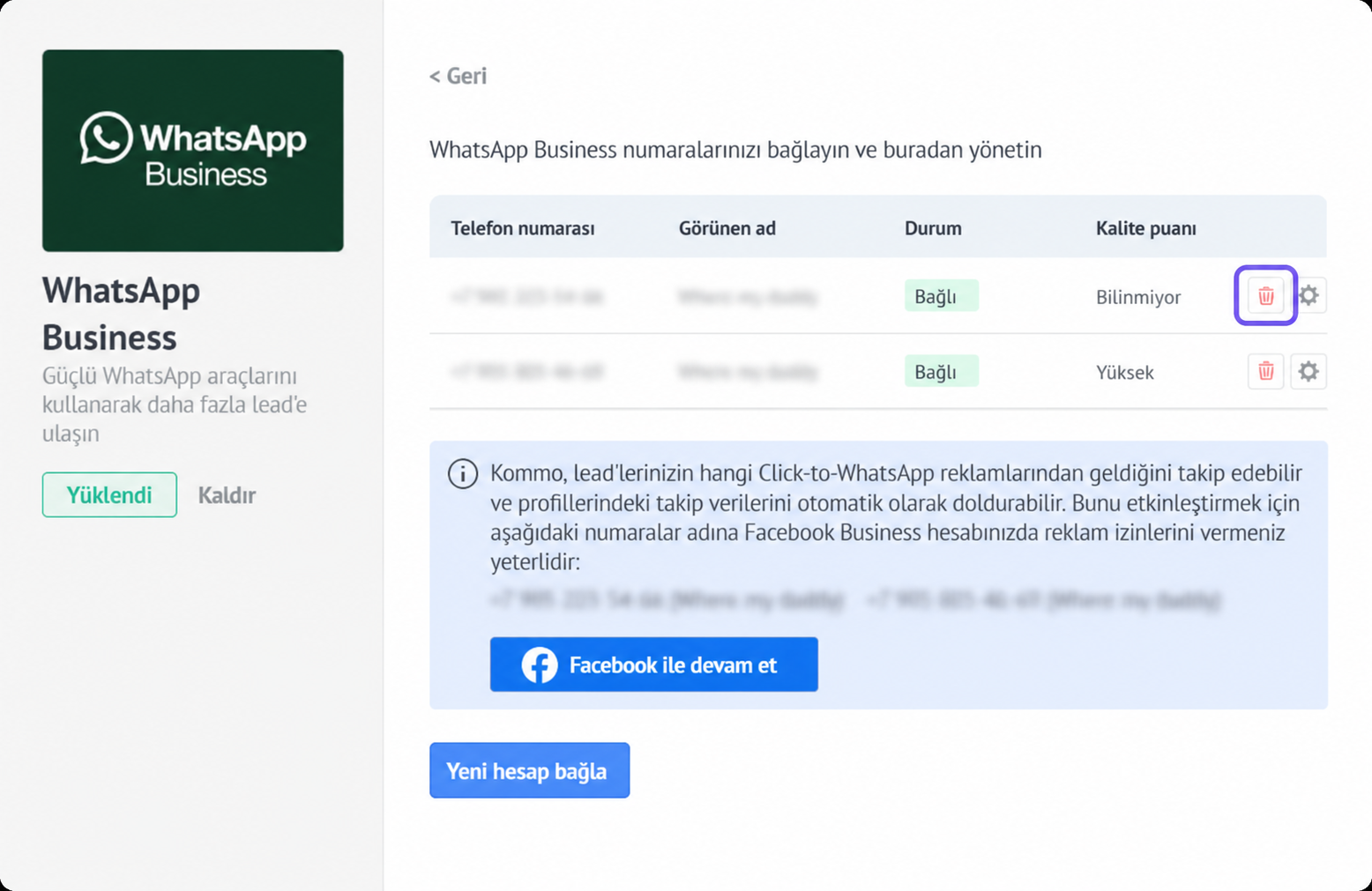1372x891 pixels.
Task: Delete the number with Bilinmiyor quality
Action: point(1265,296)
